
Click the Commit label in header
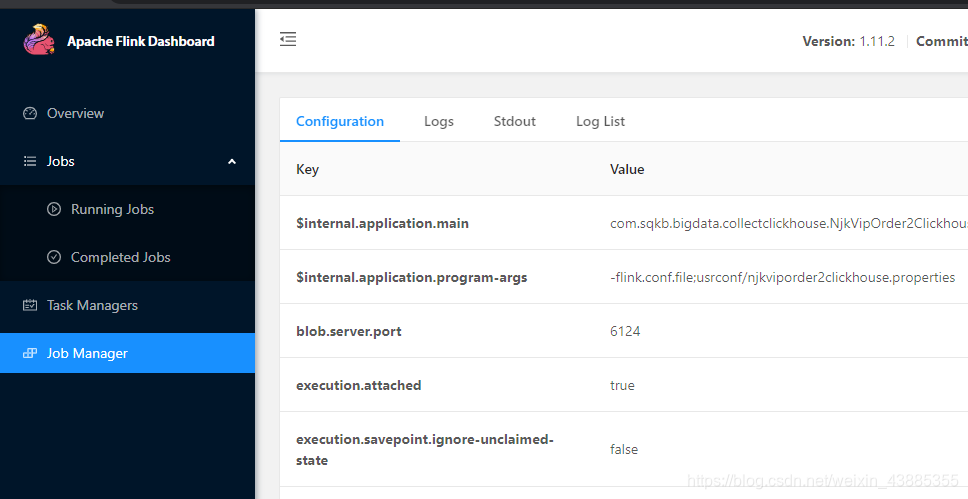941,41
